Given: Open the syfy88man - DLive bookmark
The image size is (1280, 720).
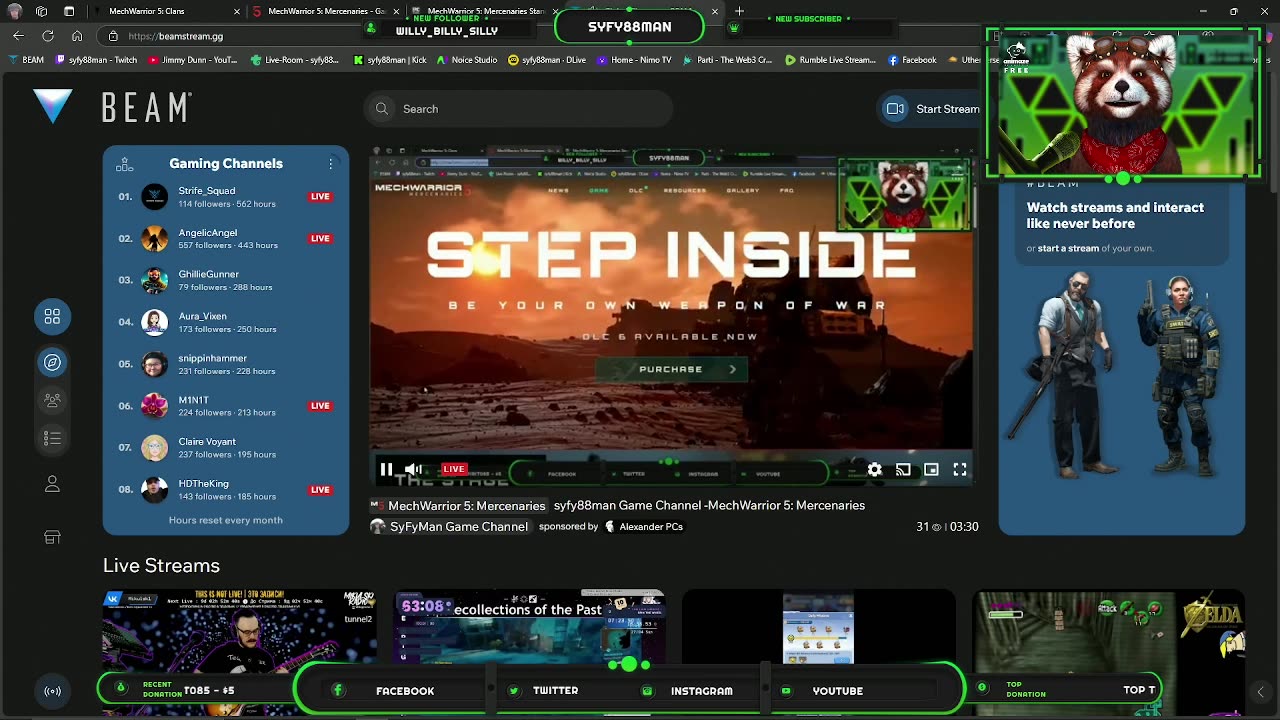Looking at the screenshot, I should [x=547, y=60].
